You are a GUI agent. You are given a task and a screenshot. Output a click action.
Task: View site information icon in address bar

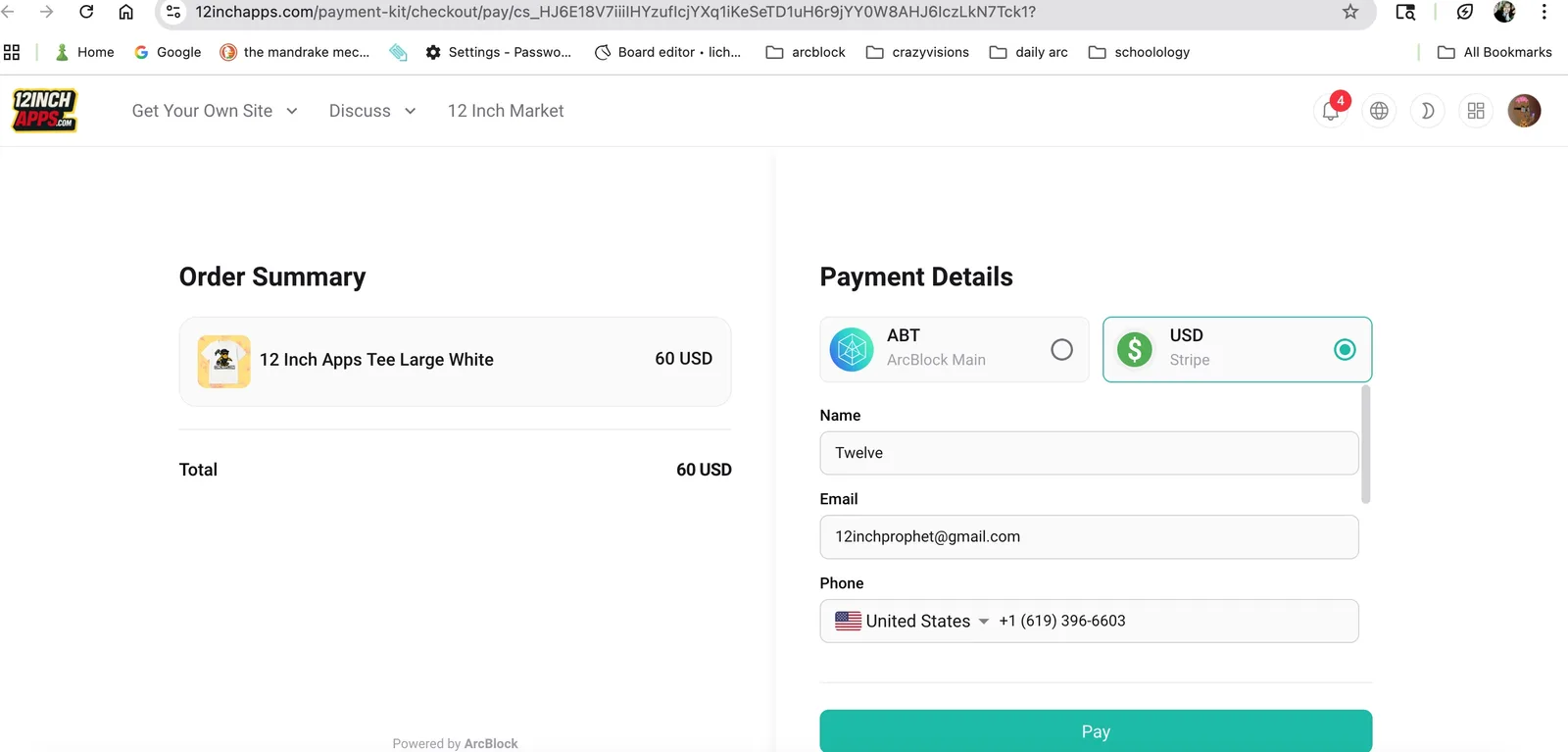pyautogui.click(x=173, y=12)
